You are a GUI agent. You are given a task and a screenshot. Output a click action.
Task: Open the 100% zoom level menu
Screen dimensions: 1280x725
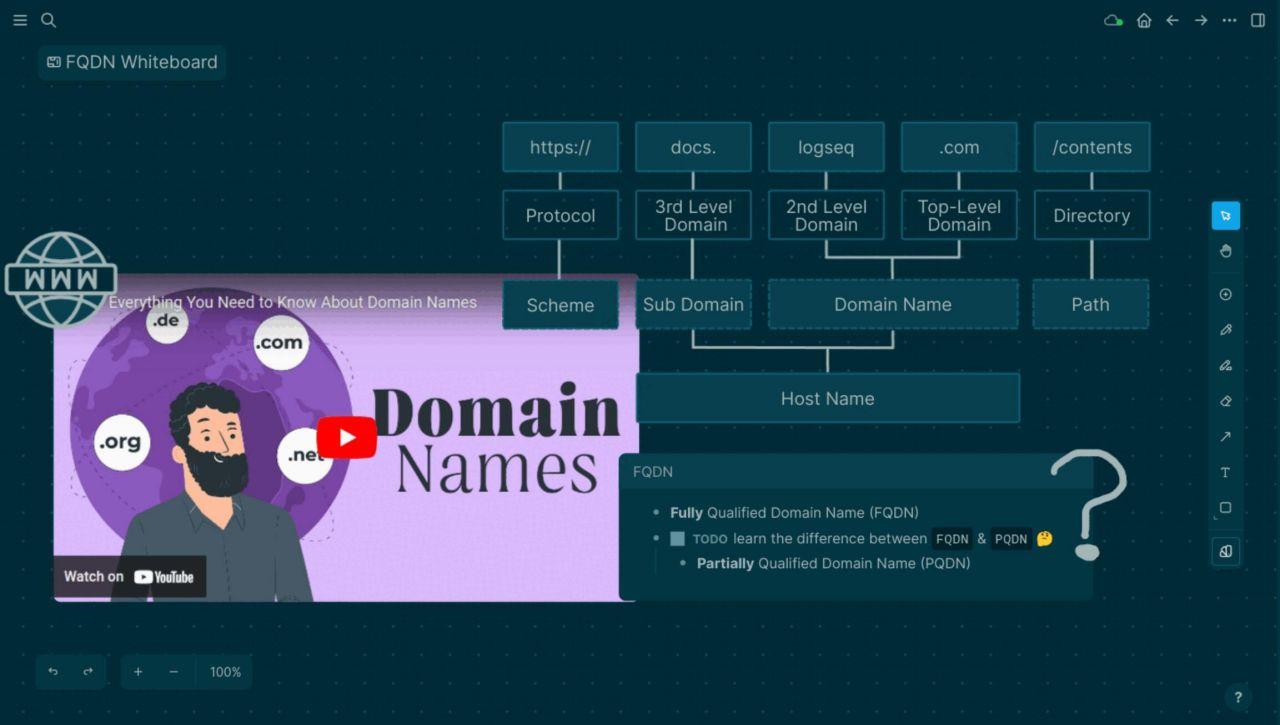pyautogui.click(x=225, y=672)
